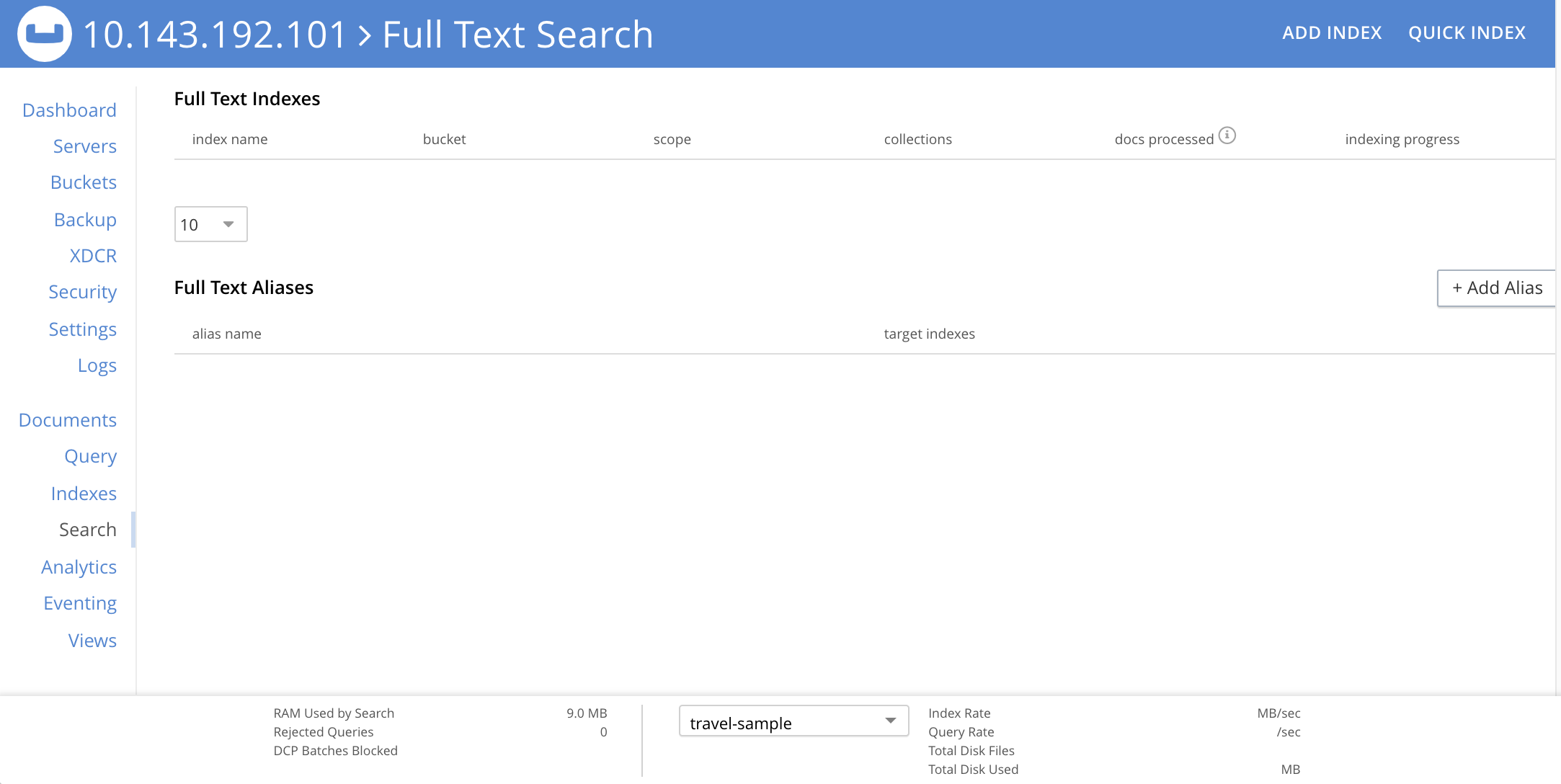Click the Couchbase logo in the header

pos(43,33)
